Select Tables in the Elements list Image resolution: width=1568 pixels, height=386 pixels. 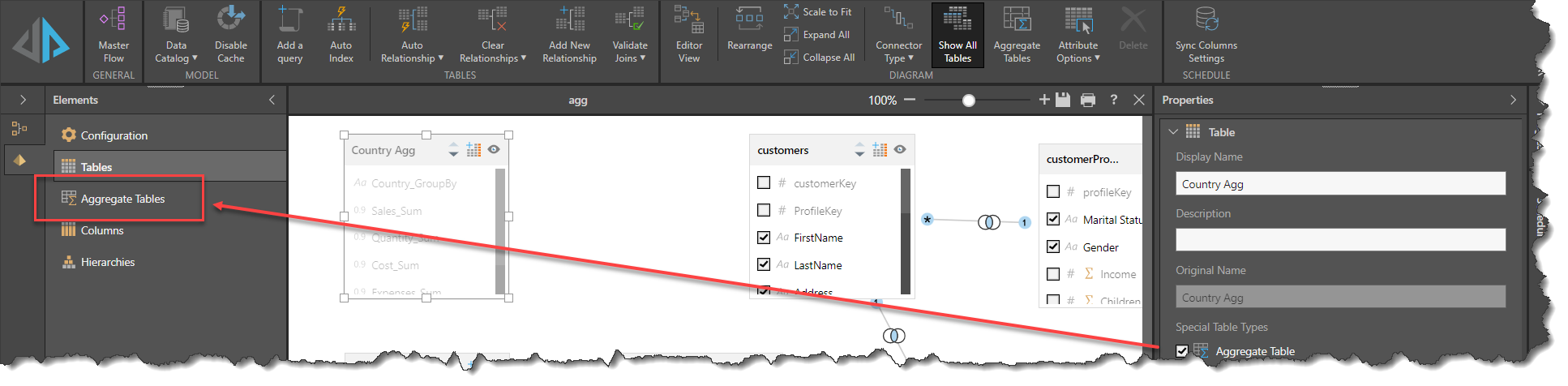pos(169,166)
